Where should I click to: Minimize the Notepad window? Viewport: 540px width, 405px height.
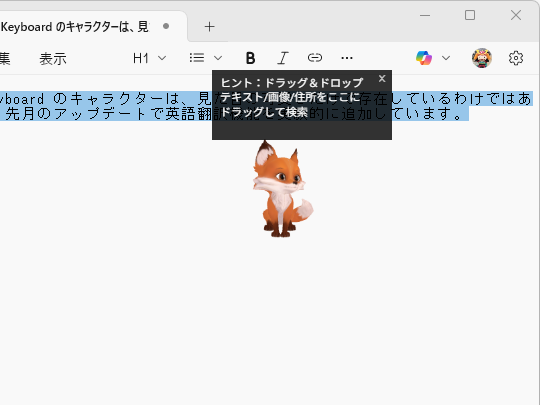pyautogui.click(x=425, y=15)
